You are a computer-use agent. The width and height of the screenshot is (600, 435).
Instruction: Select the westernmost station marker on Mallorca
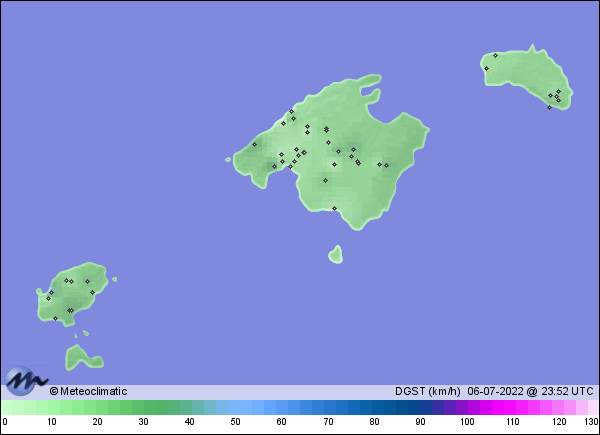(x=254, y=145)
